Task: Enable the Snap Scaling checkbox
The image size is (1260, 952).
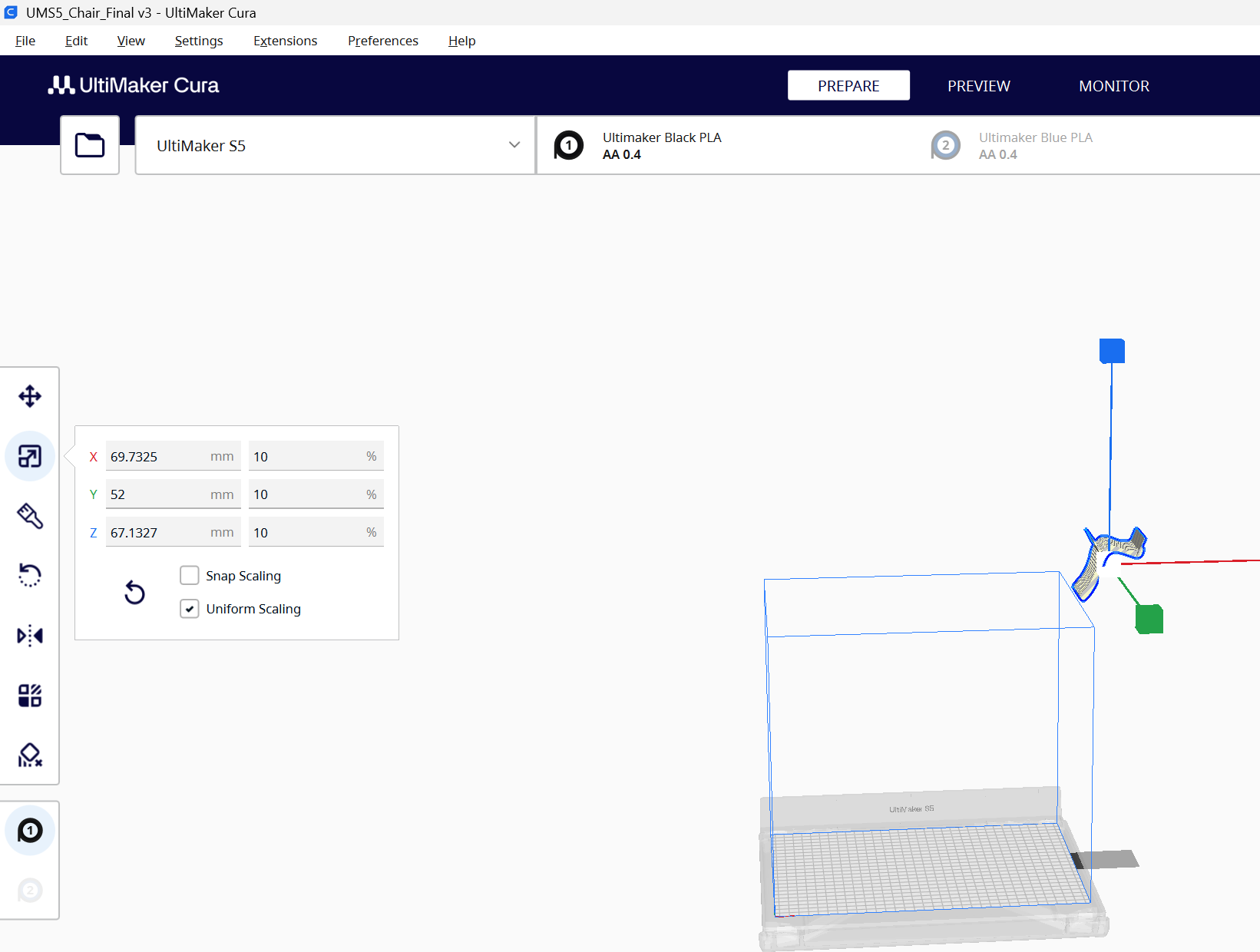Action: pyautogui.click(x=190, y=575)
